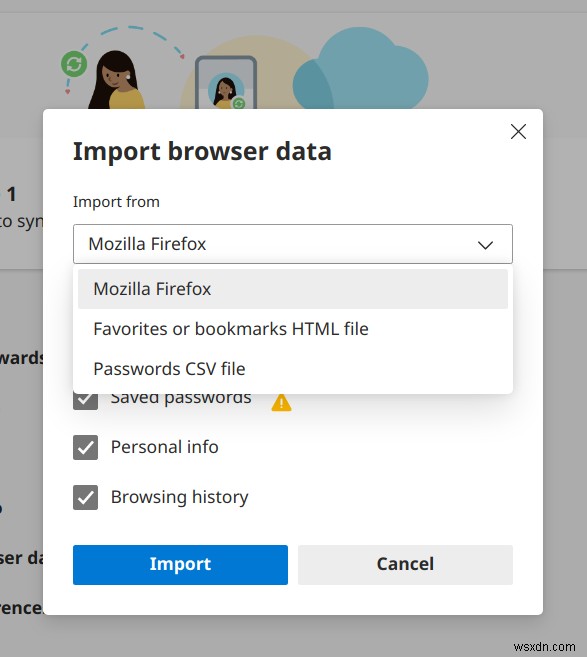Click the dropdown chevron arrow

[x=485, y=245]
